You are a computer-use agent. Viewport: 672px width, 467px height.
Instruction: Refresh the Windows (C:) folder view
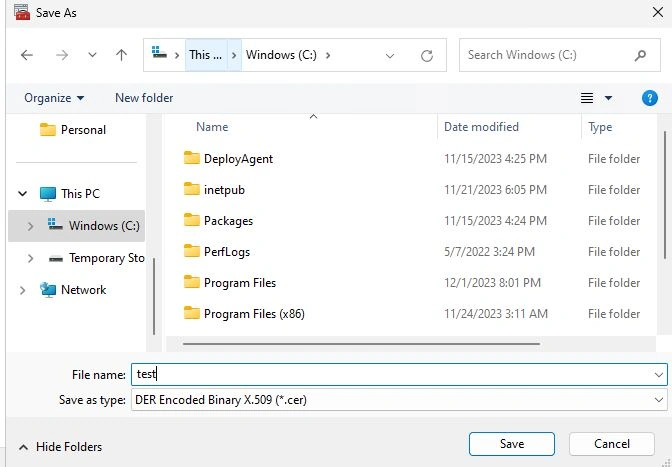(427, 56)
